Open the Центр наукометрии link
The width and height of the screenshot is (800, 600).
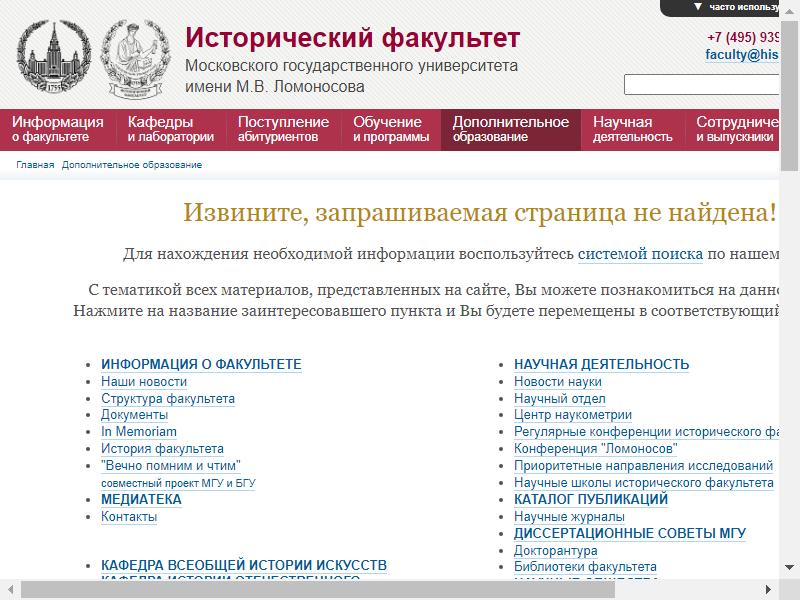click(x=573, y=415)
